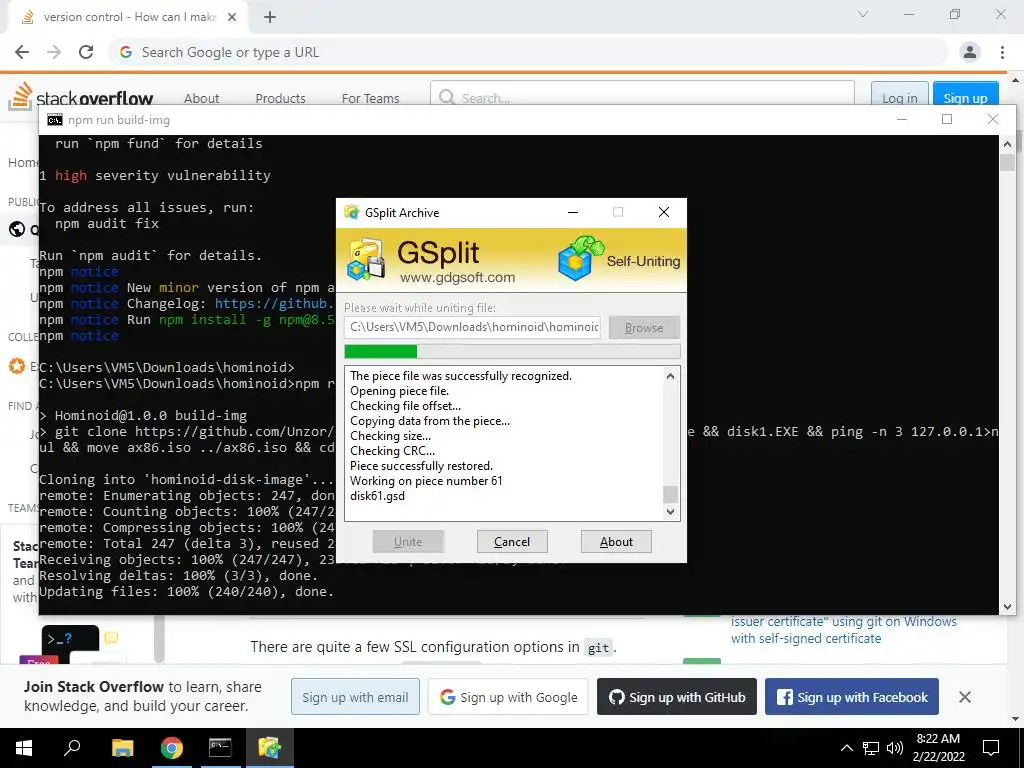Open the www.gdgsoft.com link text
The image size is (1024, 768).
coord(457,277)
